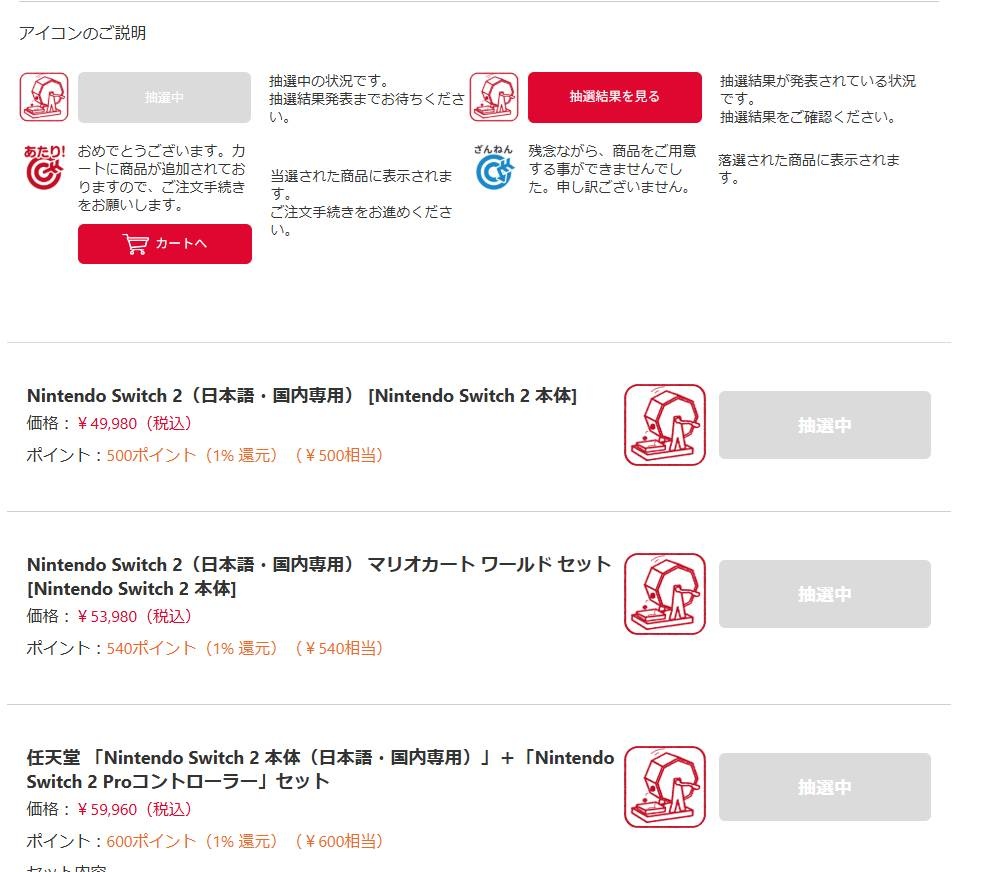Click the 600ポイント (1% 還元) text
The height and width of the screenshot is (872, 1007).
[193, 841]
